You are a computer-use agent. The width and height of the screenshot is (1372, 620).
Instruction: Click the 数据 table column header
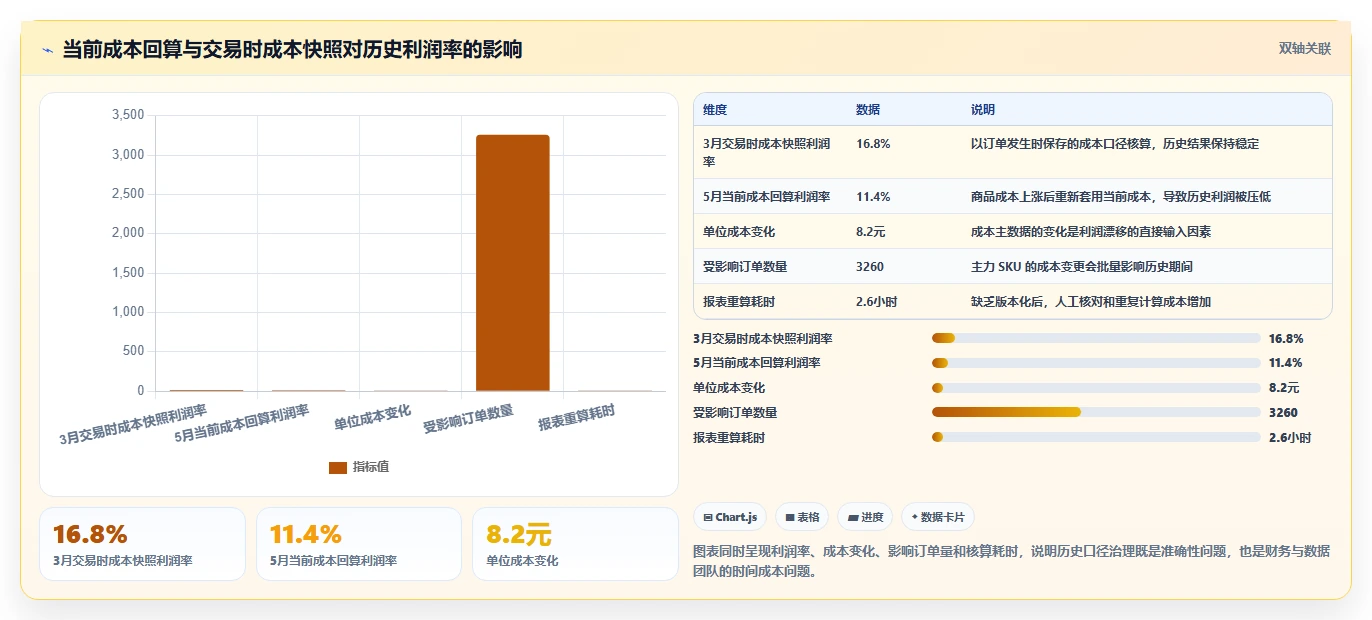click(x=868, y=110)
